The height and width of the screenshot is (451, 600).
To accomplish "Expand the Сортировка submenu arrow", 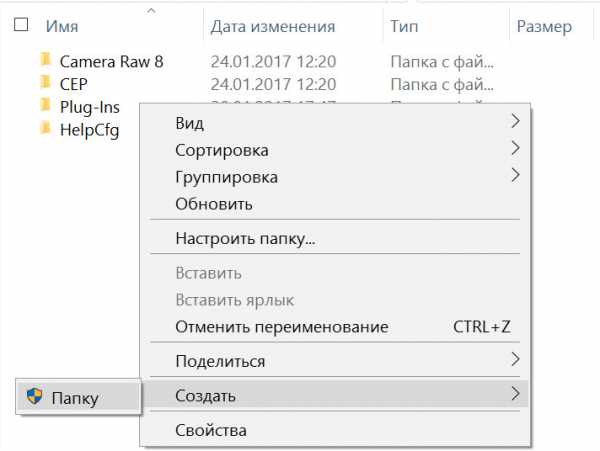I will click(x=515, y=148).
